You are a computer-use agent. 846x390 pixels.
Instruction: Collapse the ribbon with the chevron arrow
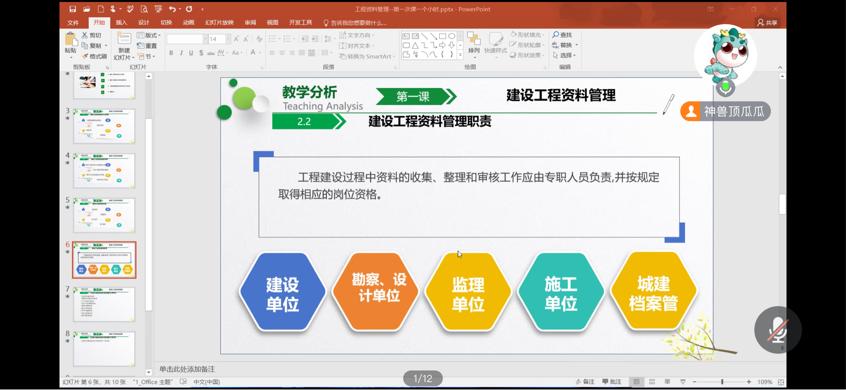(780, 66)
